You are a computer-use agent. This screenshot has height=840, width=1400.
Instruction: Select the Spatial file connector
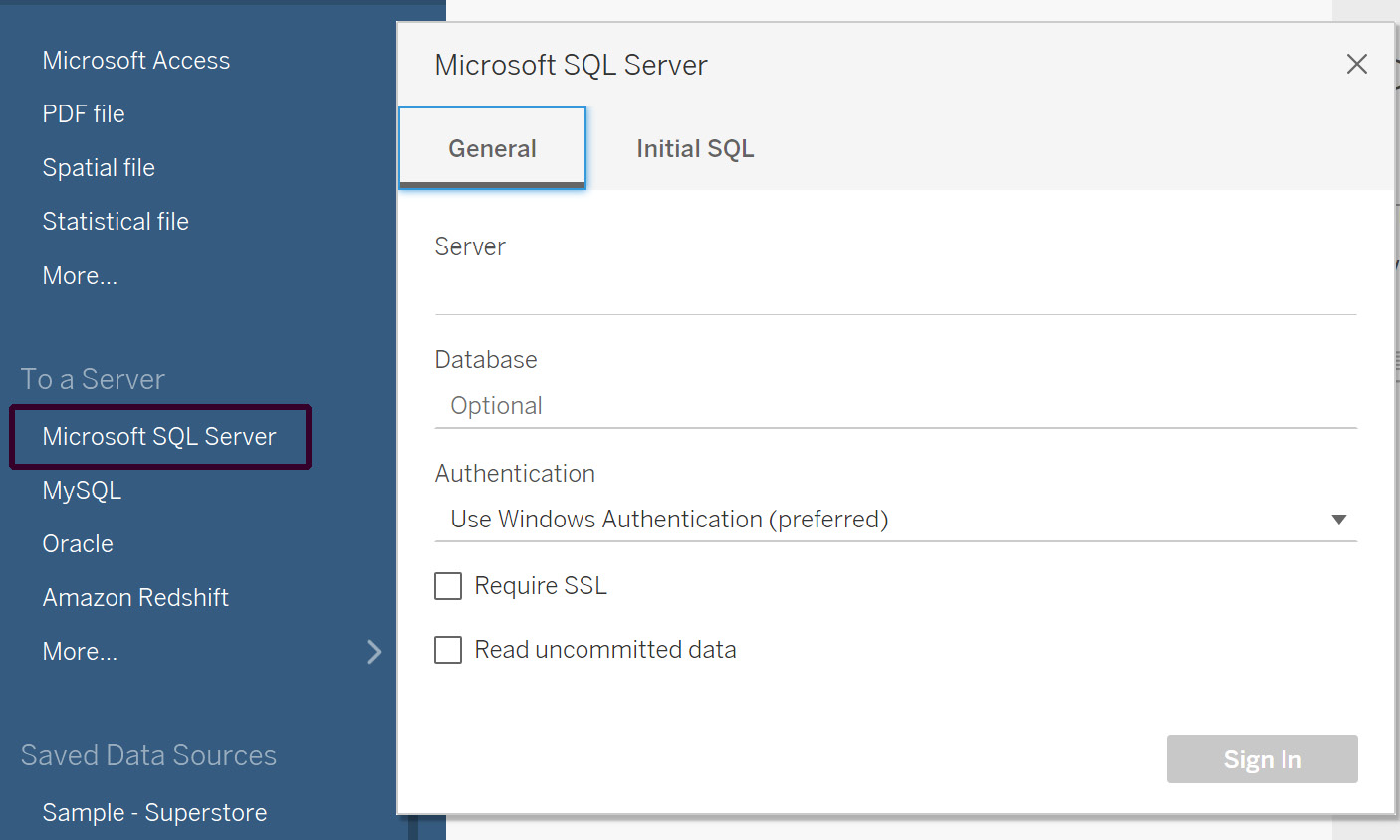99,168
